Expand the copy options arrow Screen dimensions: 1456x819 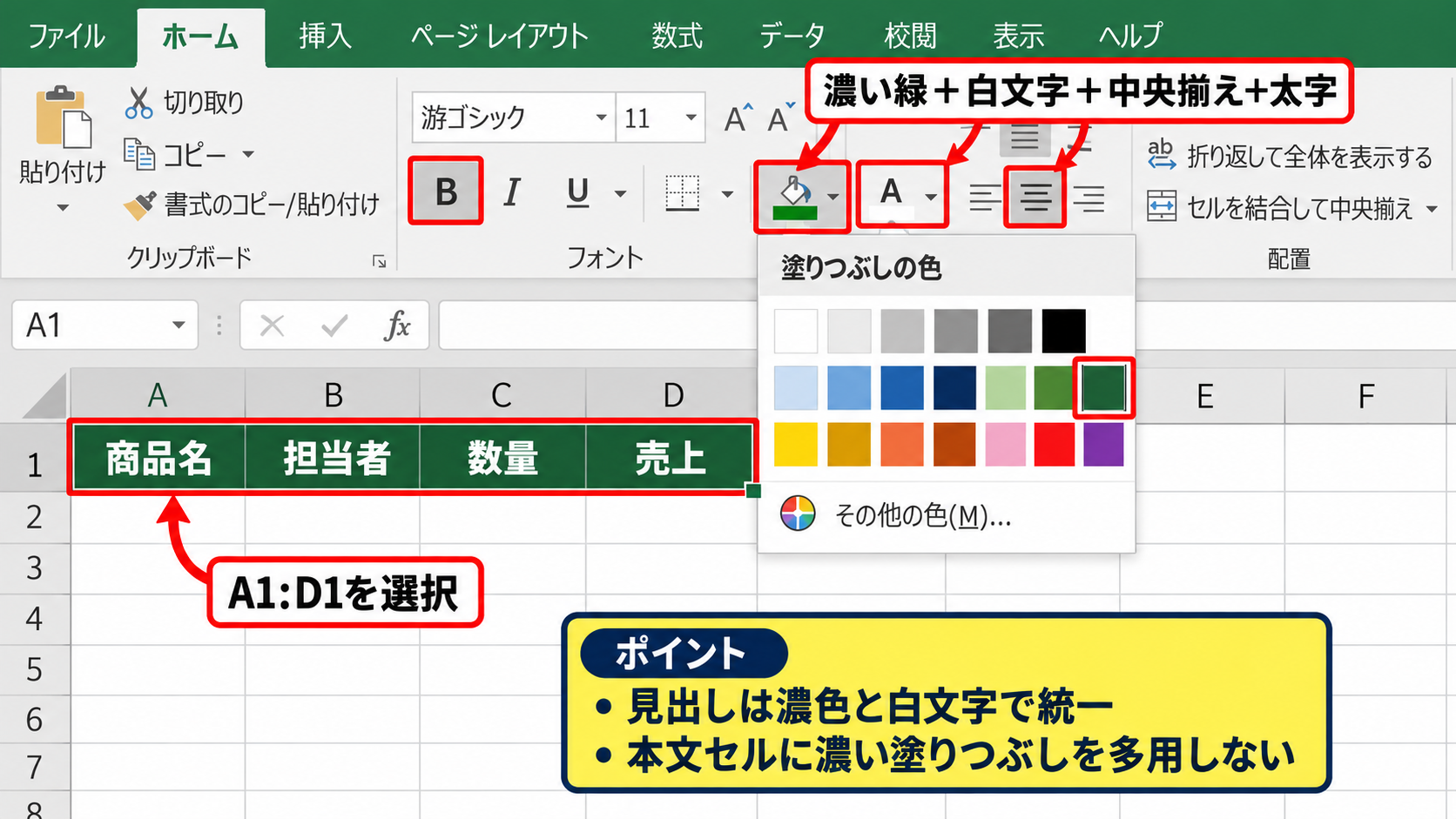pos(248,155)
